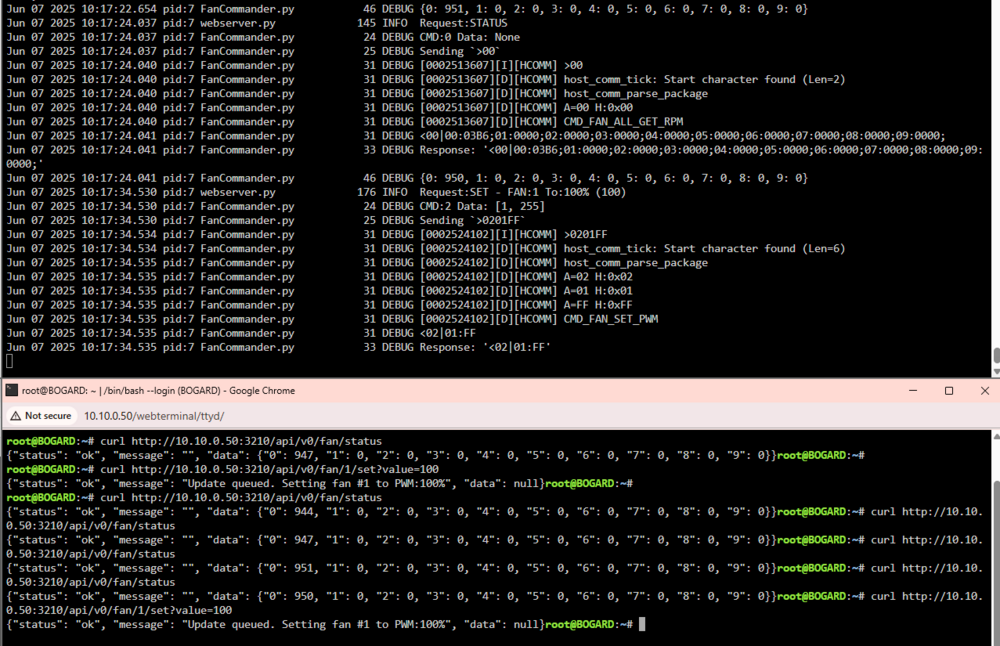The width and height of the screenshot is (1000, 646).
Task: Click 'Start character found (Len=6)' log text
Action: [754, 249]
